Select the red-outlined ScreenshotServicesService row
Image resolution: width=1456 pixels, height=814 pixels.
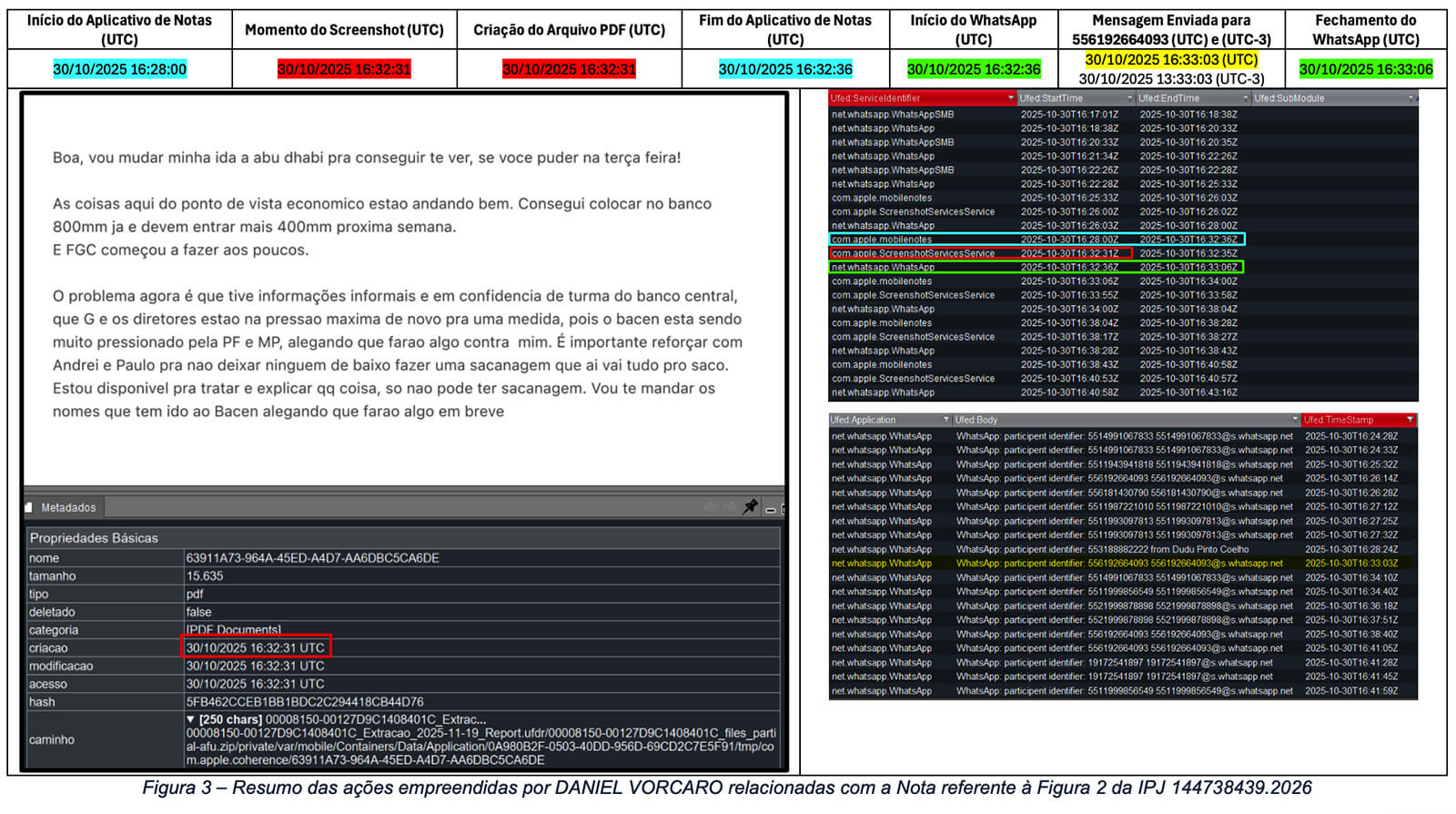(981, 253)
